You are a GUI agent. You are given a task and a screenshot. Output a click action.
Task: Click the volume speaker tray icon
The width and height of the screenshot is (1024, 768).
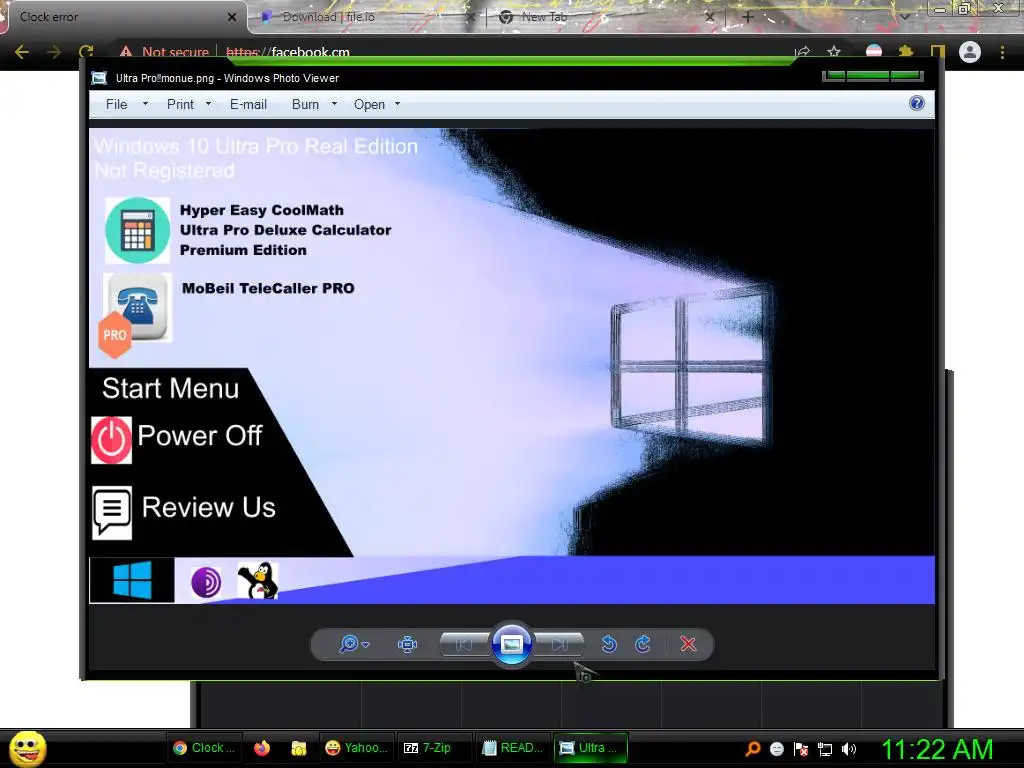point(849,749)
